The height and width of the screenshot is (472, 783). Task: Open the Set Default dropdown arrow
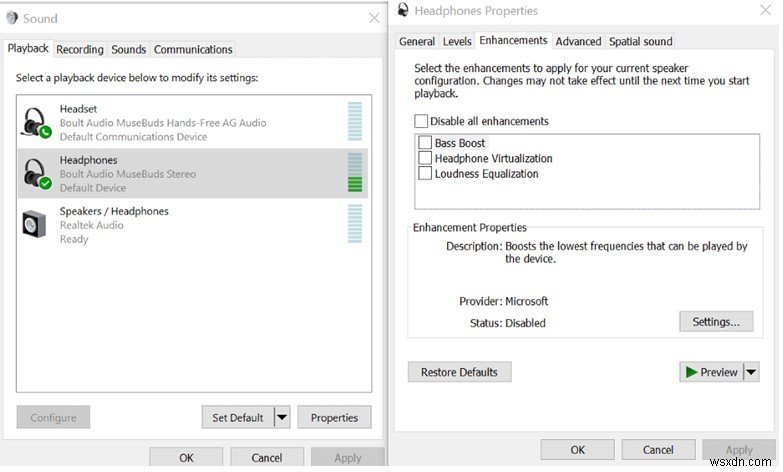pyautogui.click(x=282, y=417)
